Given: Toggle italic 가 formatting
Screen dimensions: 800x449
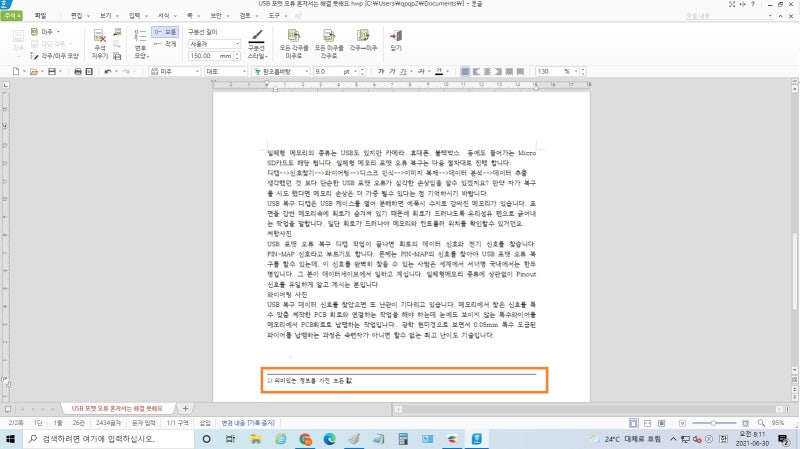Looking at the screenshot, I should click(392, 71).
